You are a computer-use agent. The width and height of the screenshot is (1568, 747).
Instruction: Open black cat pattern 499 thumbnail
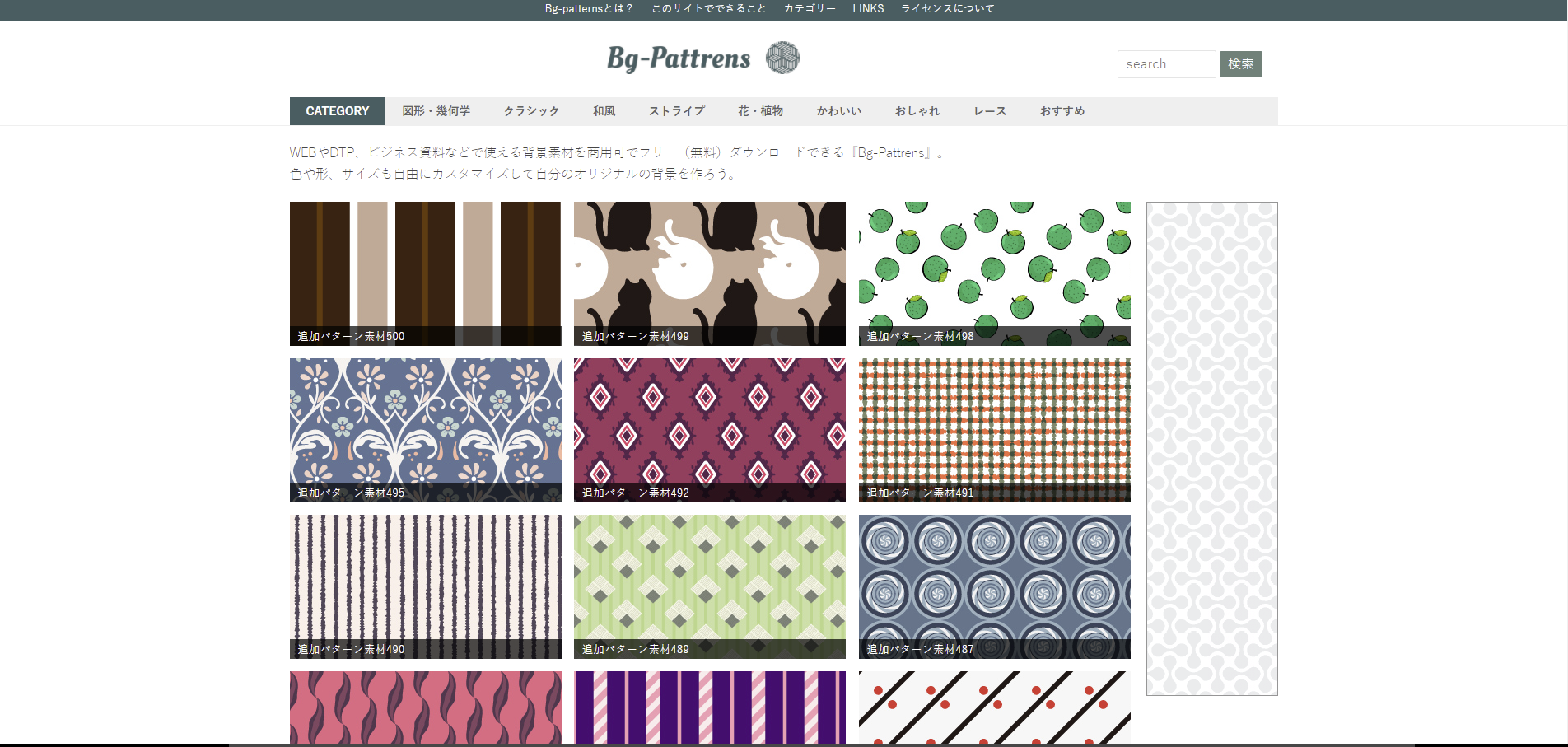point(709,273)
